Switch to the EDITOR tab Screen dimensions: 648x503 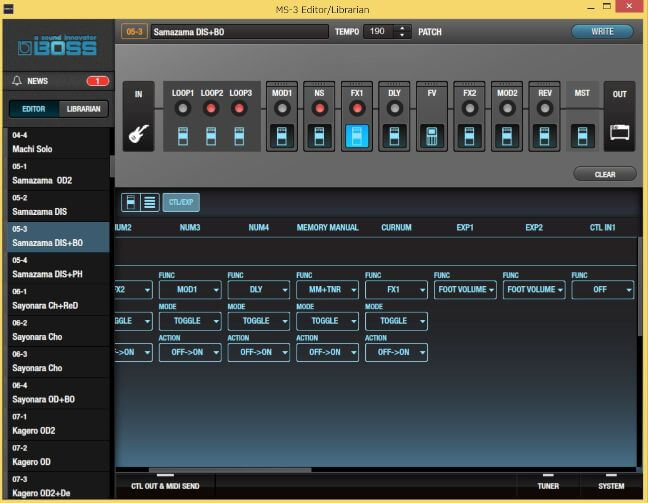click(x=34, y=109)
